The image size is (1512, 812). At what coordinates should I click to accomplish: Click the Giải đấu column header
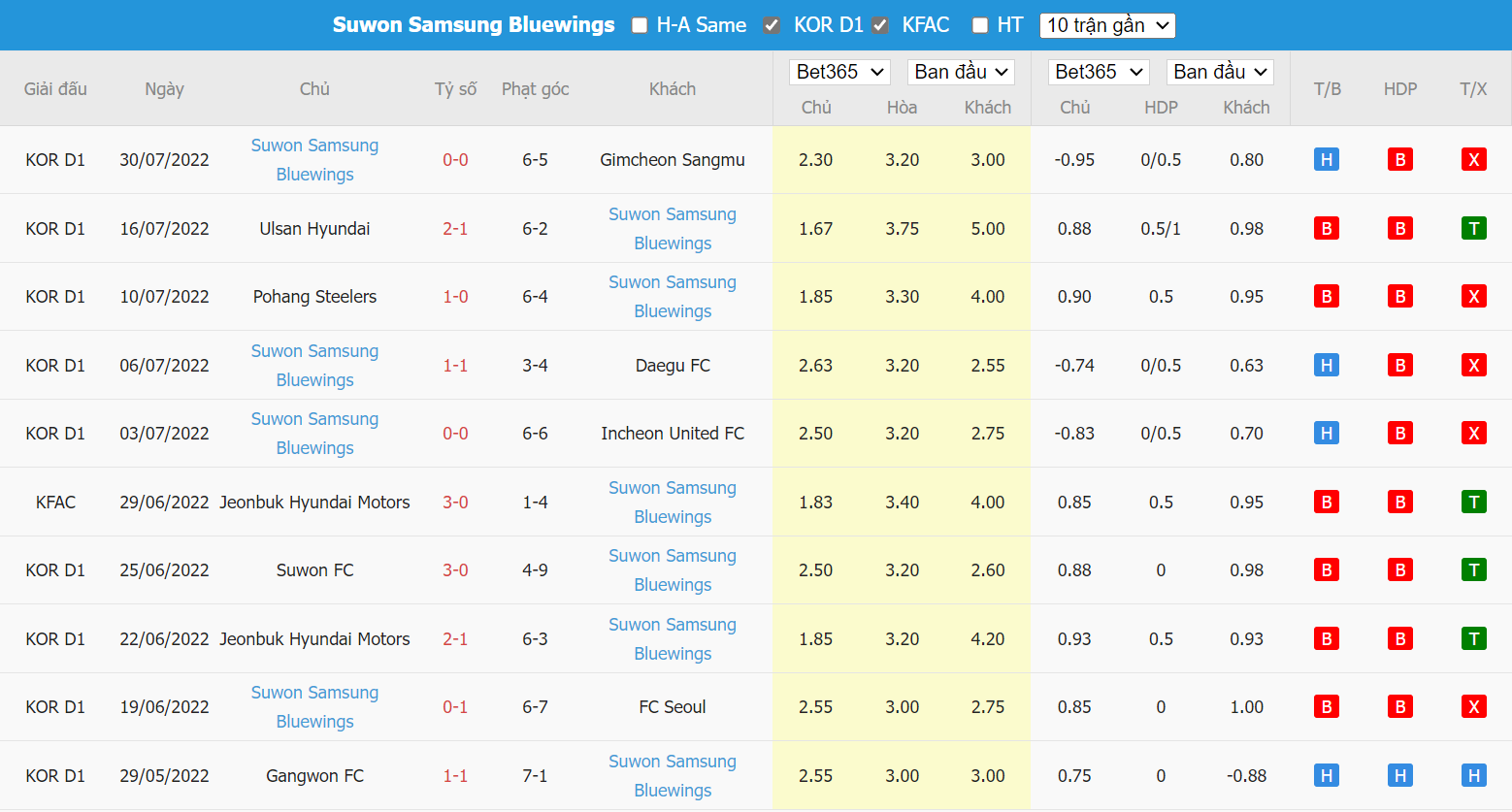[55, 89]
